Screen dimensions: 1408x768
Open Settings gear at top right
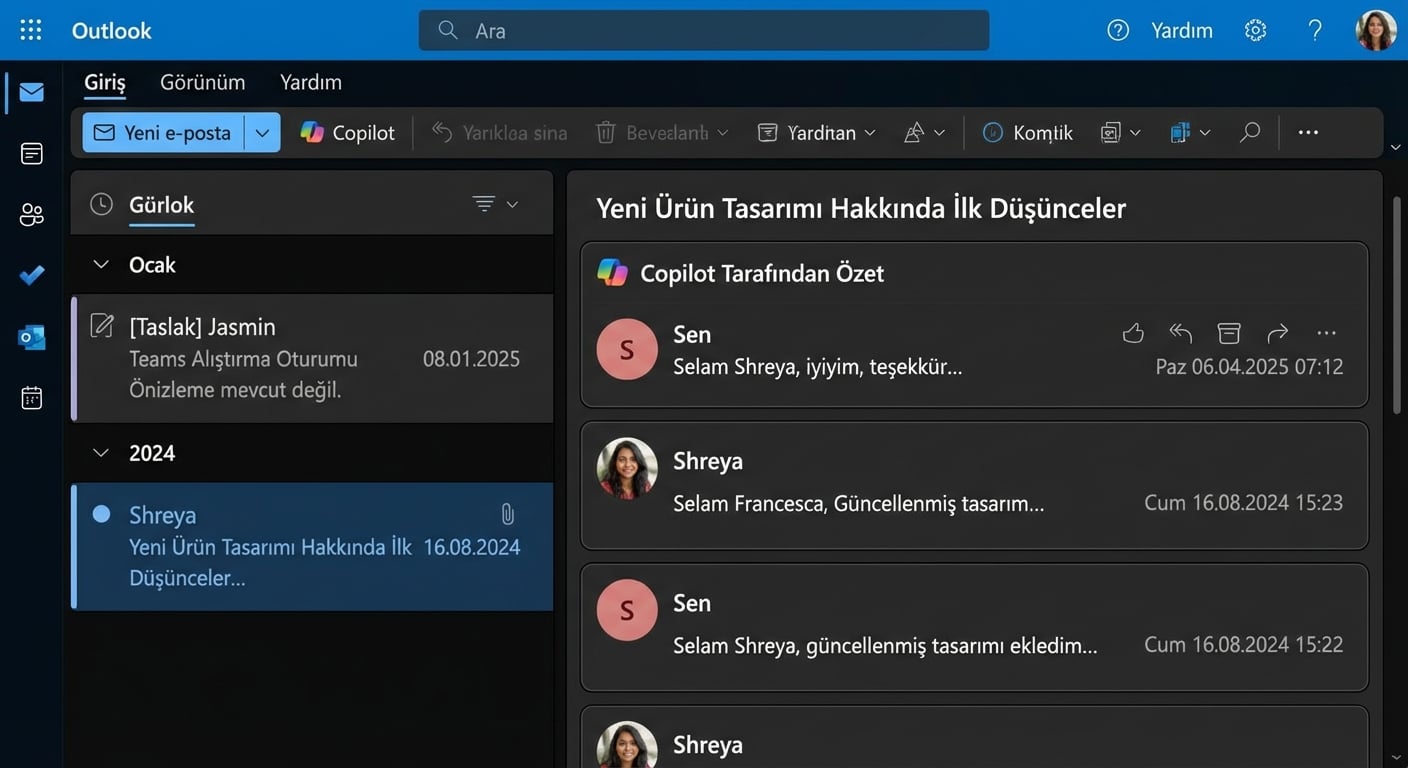[1255, 30]
